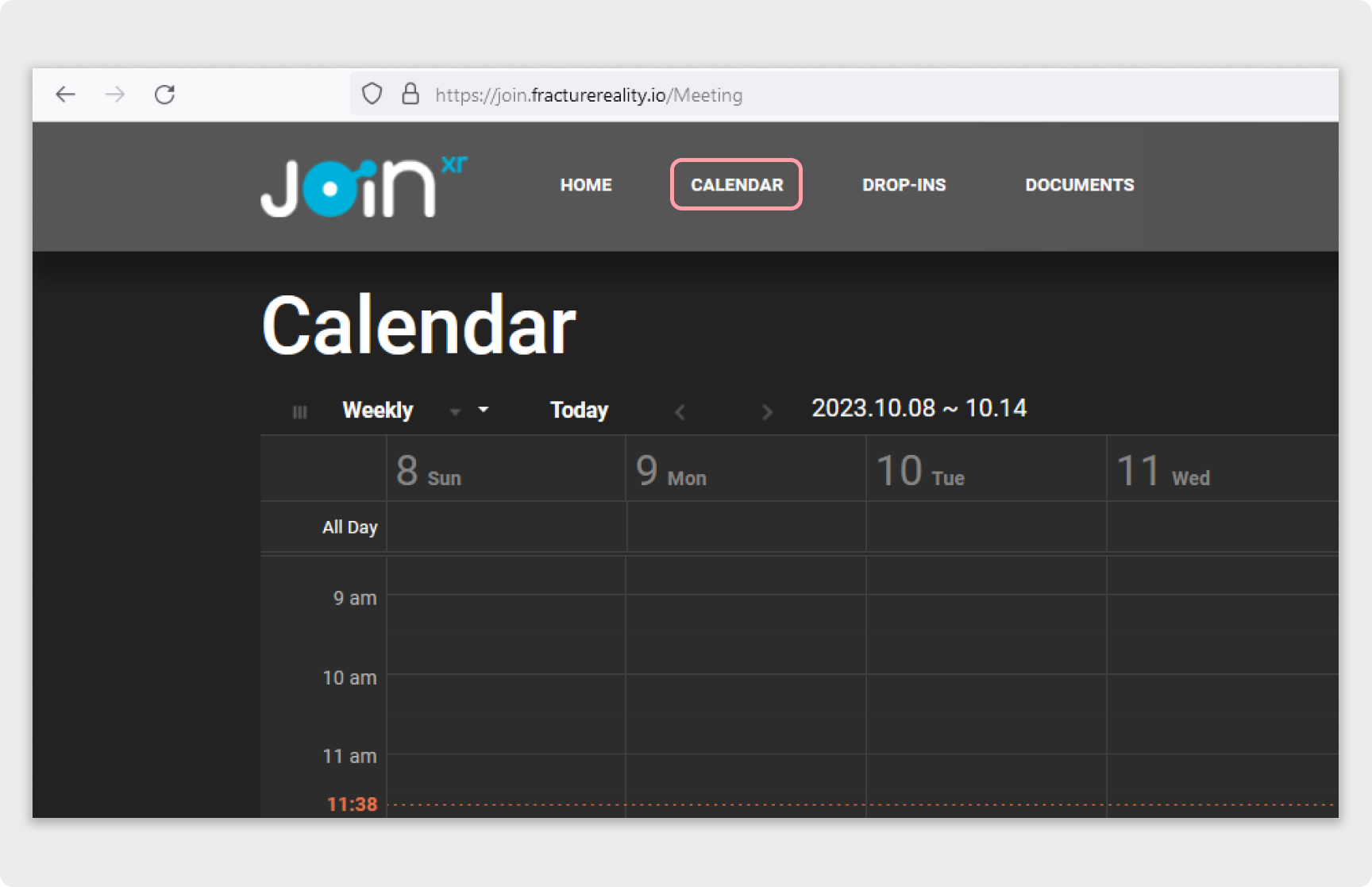Click the browser forward navigation arrow

[115, 94]
